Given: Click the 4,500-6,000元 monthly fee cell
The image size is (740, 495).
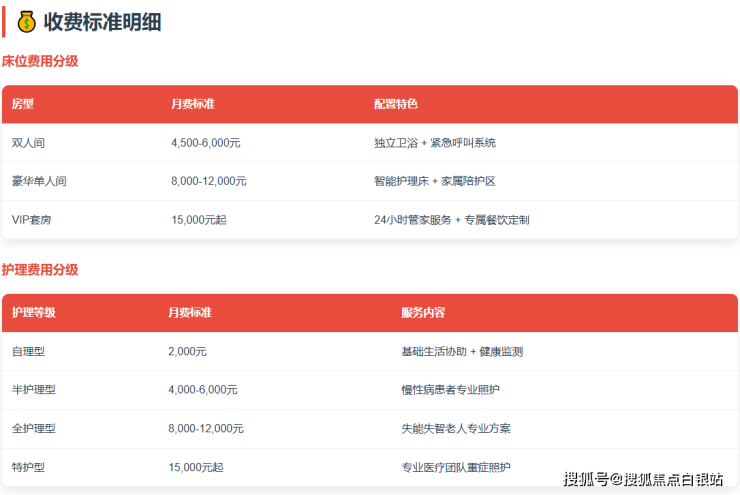Looking at the screenshot, I should [x=205, y=143].
